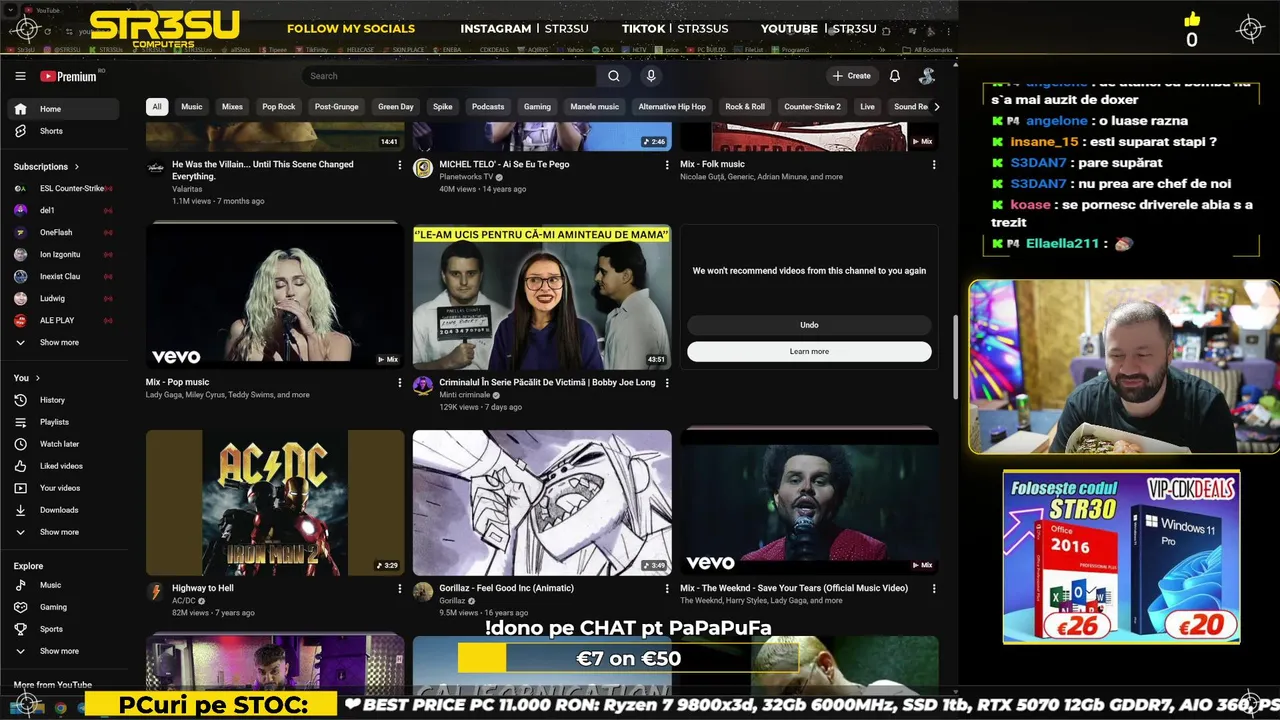This screenshot has height=720, width=1280.
Task: Open Watch later in the sidebar
Action: click(x=64, y=444)
